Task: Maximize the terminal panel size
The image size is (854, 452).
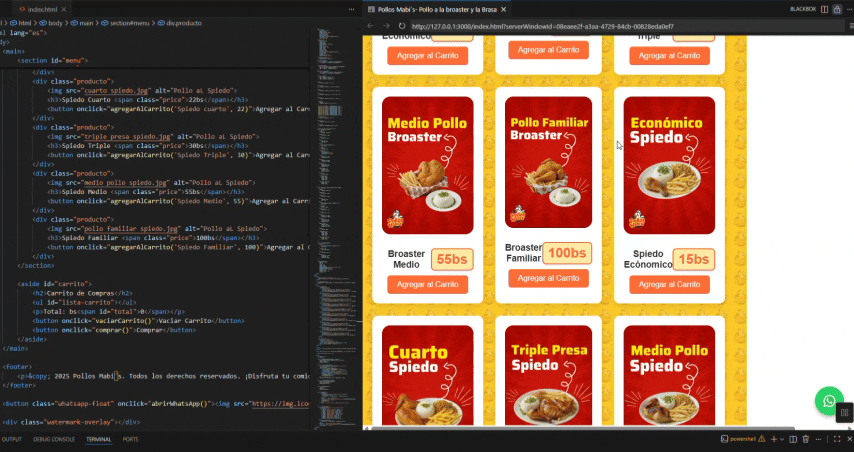Action: [x=837, y=439]
